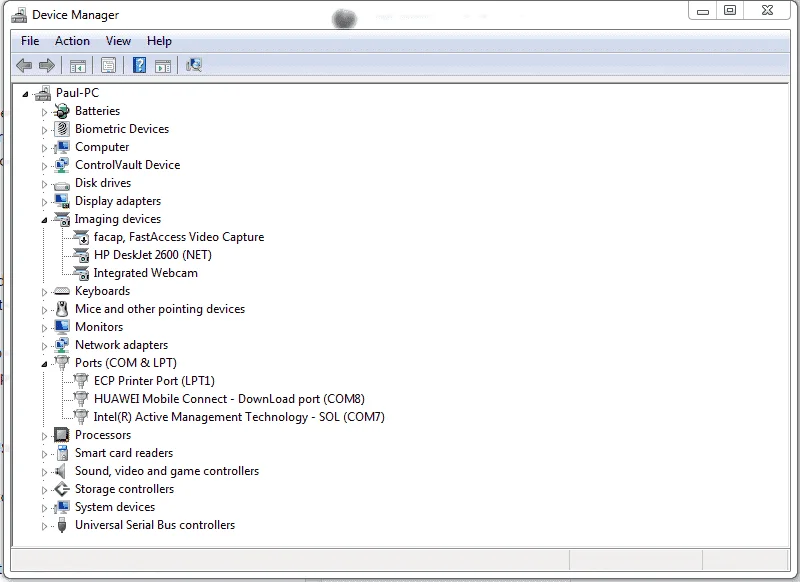Click the Biometric Devices fingerprint icon
The width and height of the screenshot is (800, 582).
[x=62, y=129]
